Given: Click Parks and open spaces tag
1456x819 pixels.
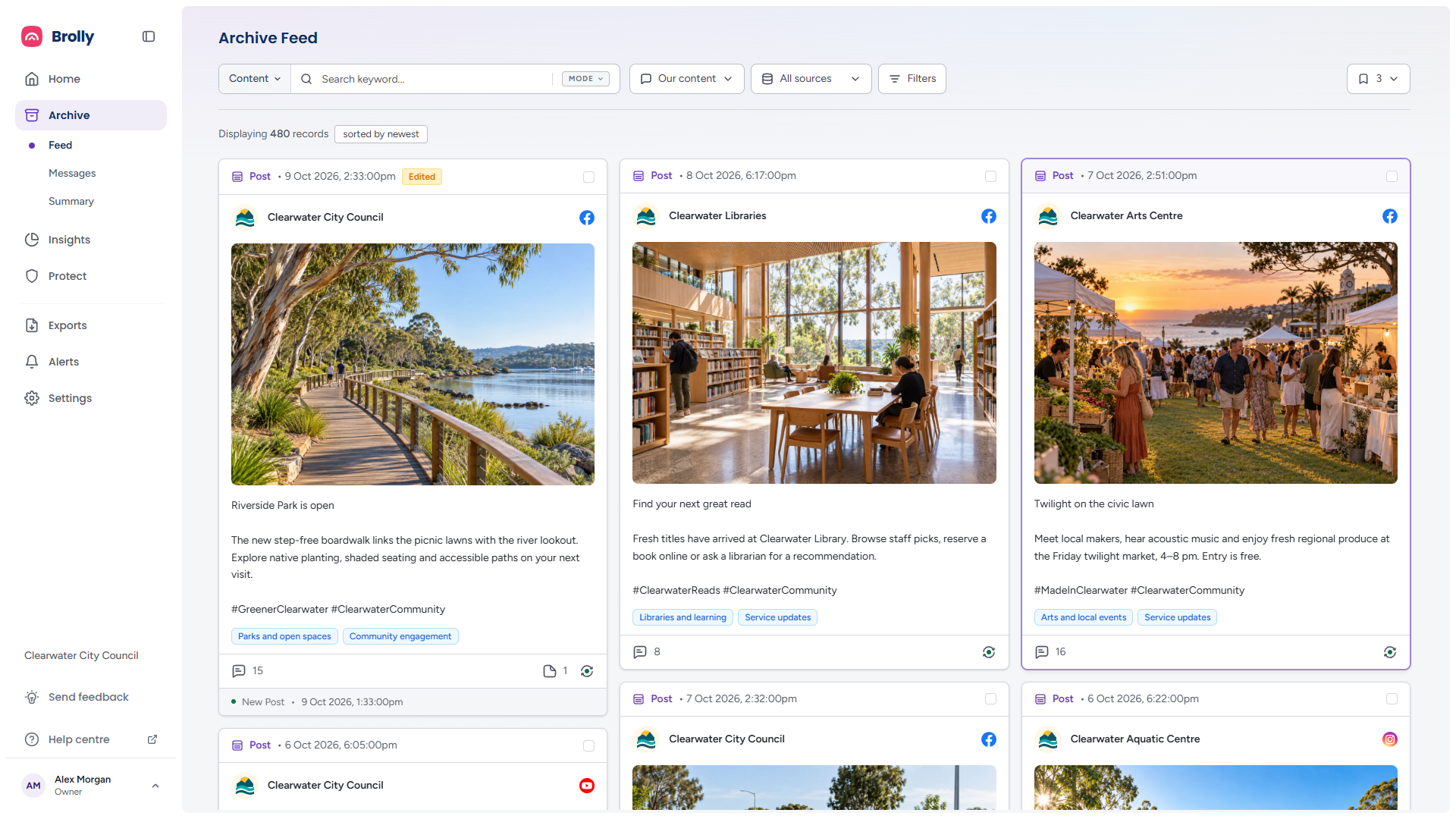Looking at the screenshot, I should 284,636.
